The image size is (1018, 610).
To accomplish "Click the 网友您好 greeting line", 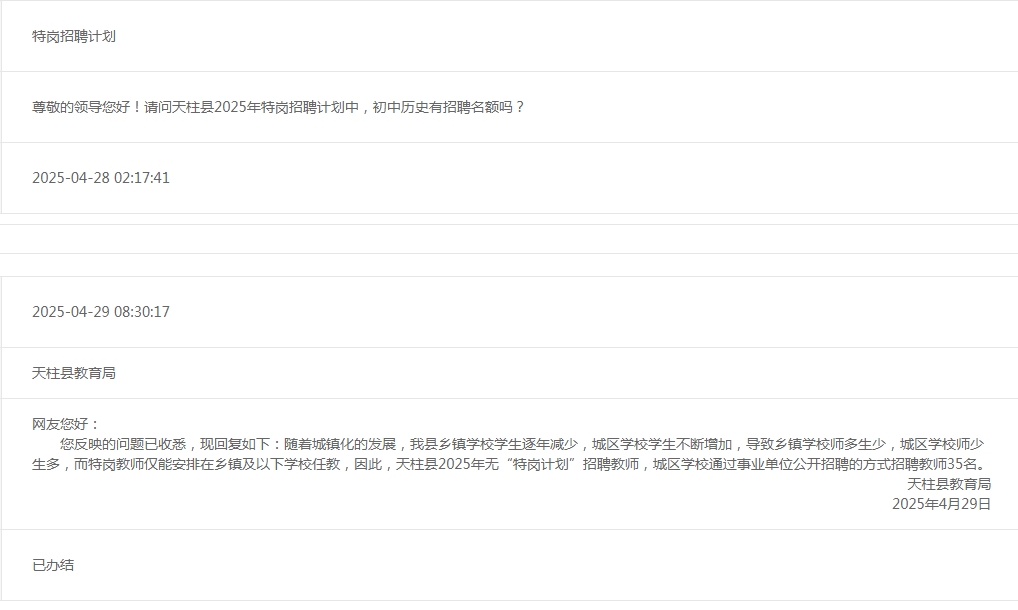I will coord(66,424).
